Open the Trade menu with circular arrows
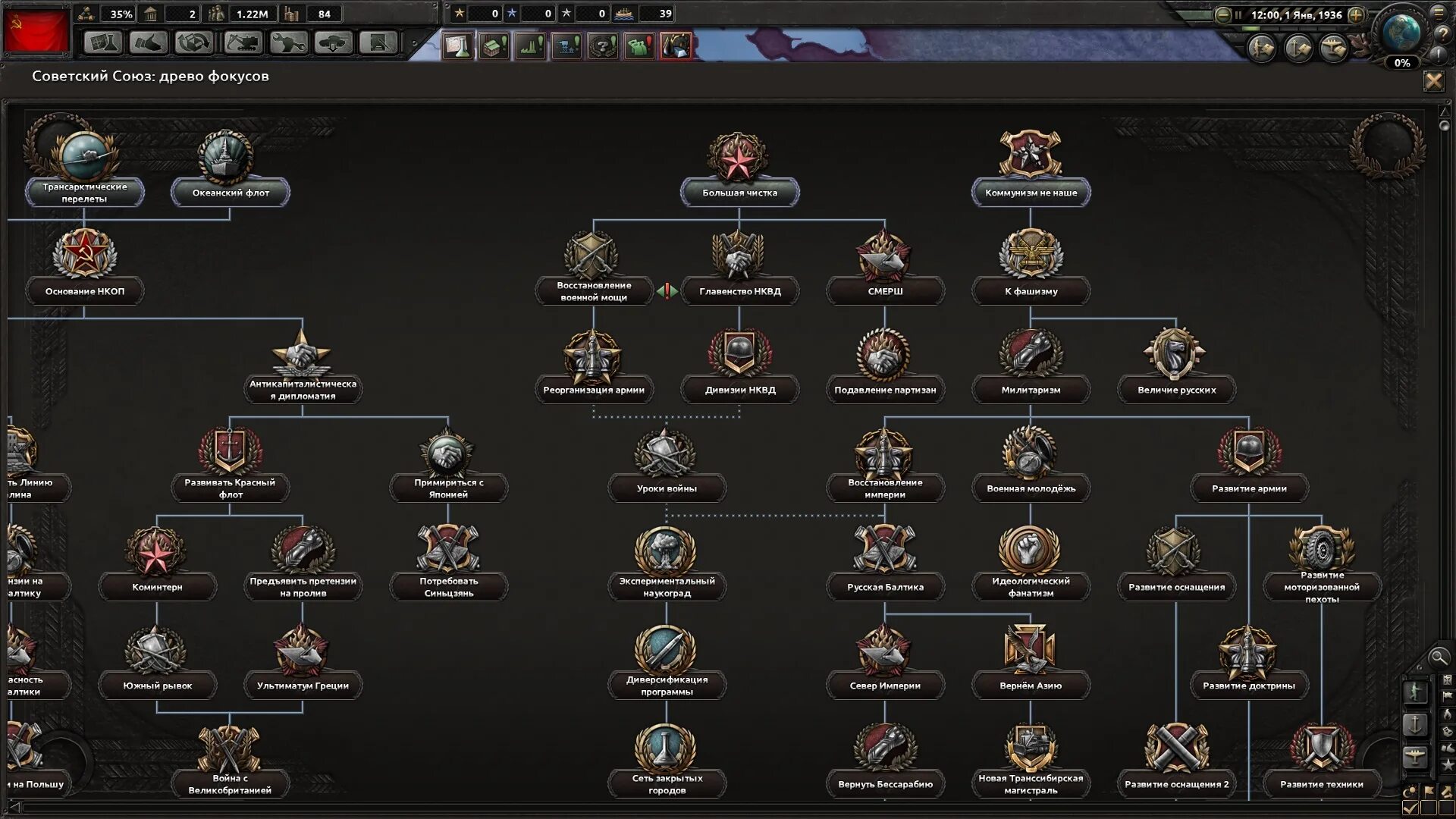 (193, 42)
